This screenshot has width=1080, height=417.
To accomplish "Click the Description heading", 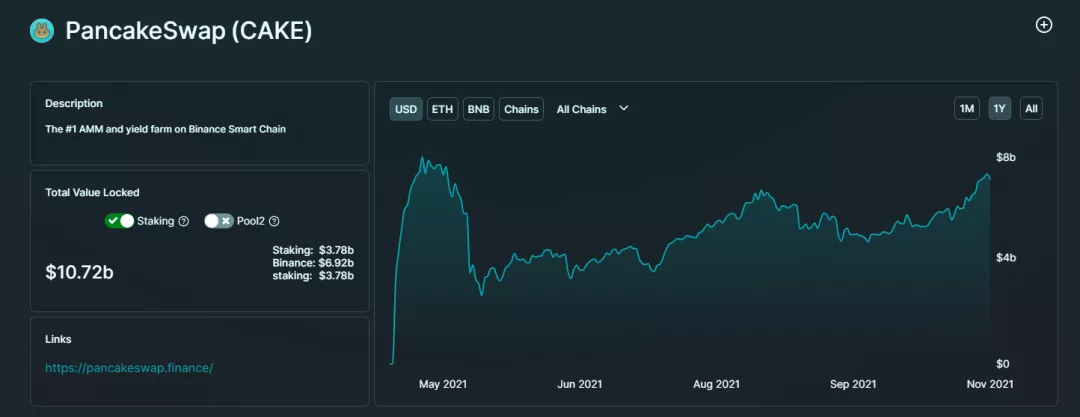I will [x=74, y=103].
